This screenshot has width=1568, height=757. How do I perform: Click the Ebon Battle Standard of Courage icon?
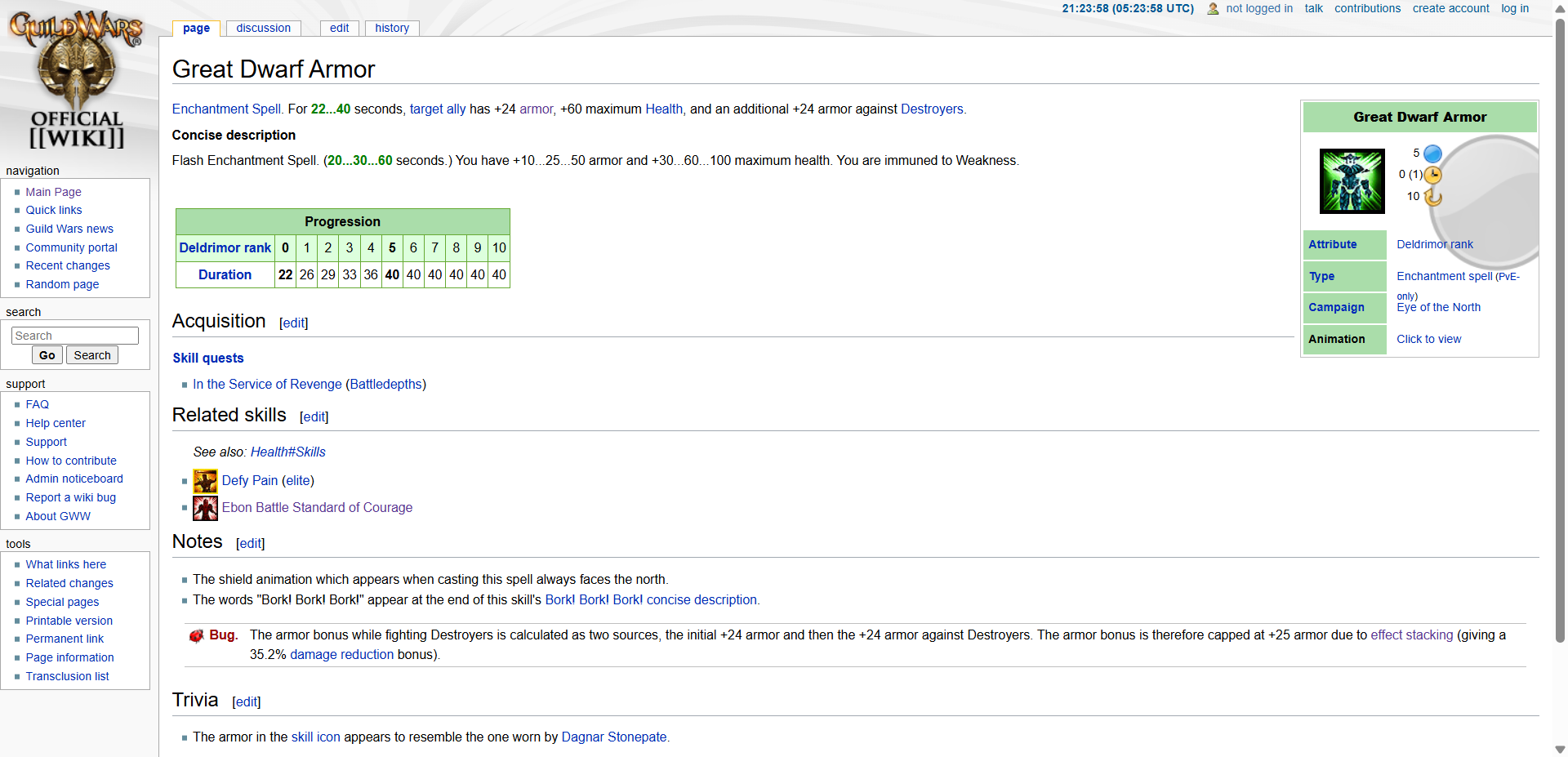tap(205, 508)
